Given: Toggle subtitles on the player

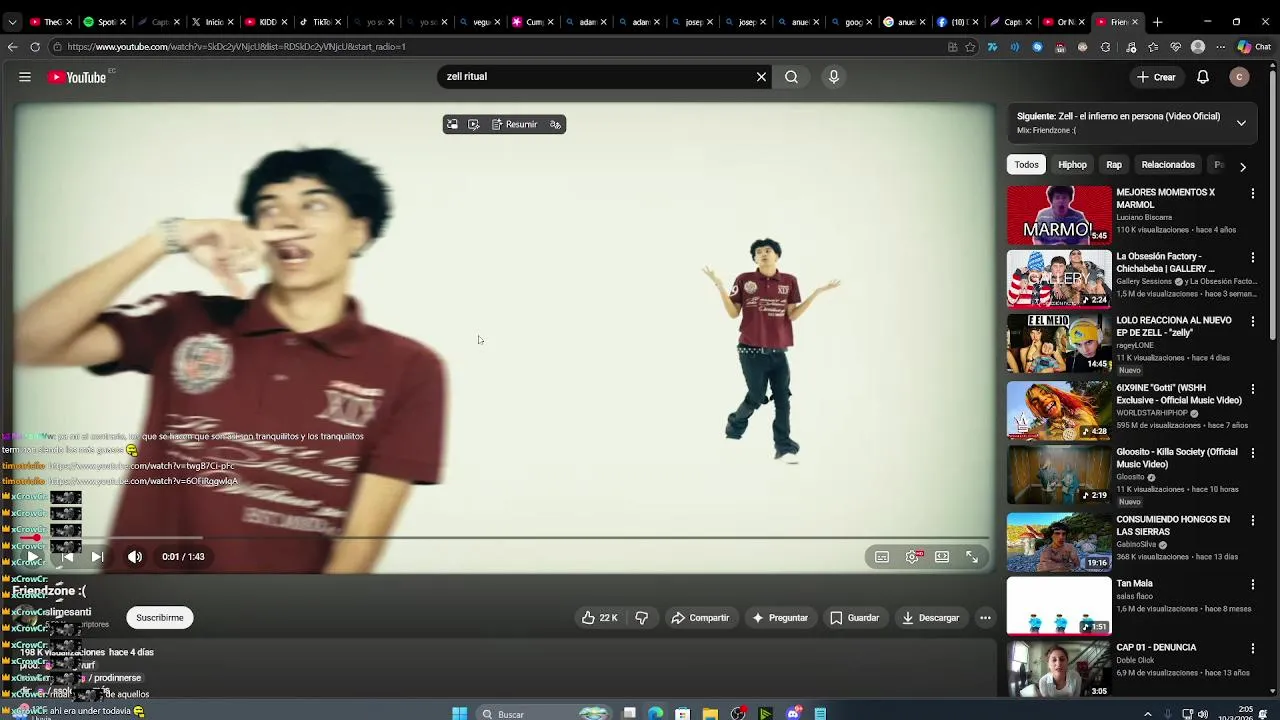Looking at the screenshot, I should pos(882,557).
